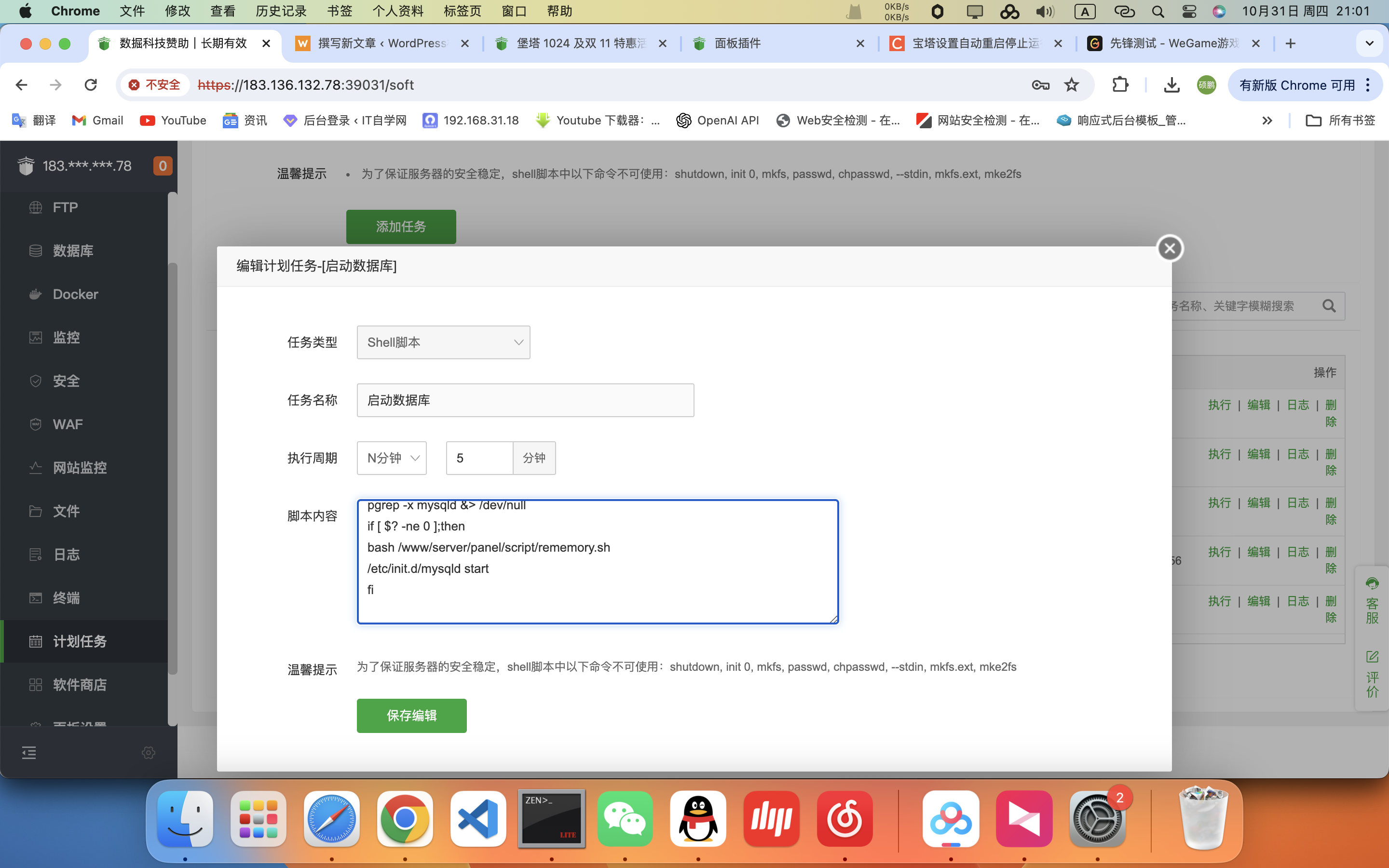Expand the N分钟 period dropdown

pyautogui.click(x=392, y=458)
